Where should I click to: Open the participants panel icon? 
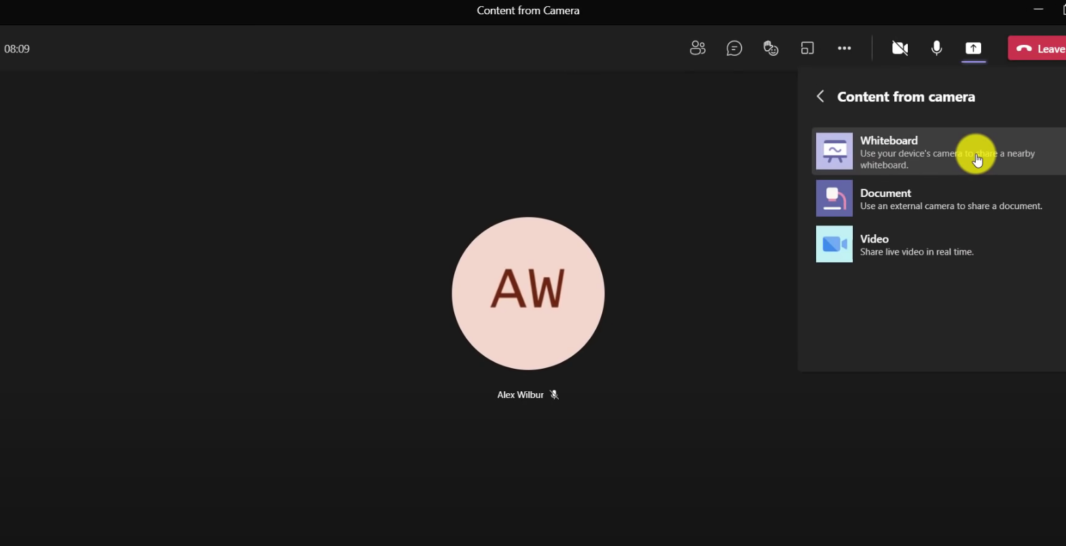[x=698, y=48]
